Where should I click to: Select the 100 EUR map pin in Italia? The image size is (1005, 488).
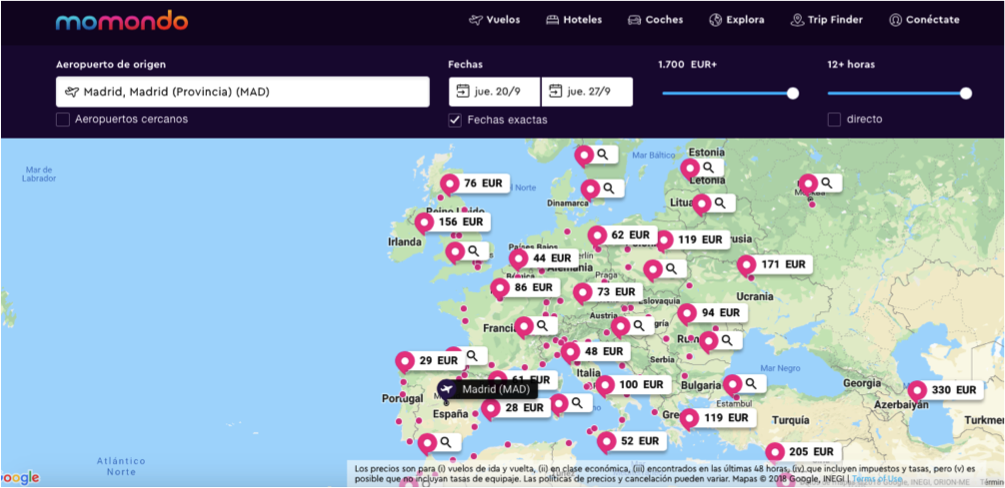(633, 385)
